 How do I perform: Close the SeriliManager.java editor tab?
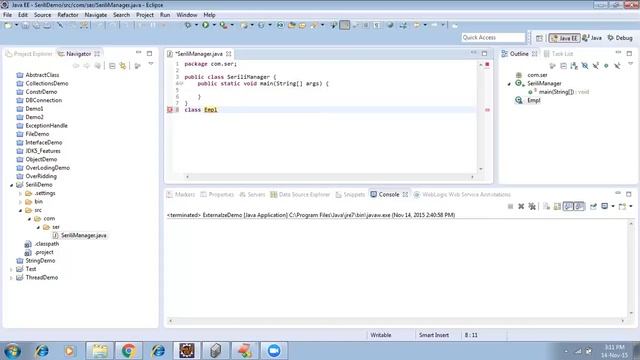coord(229,54)
